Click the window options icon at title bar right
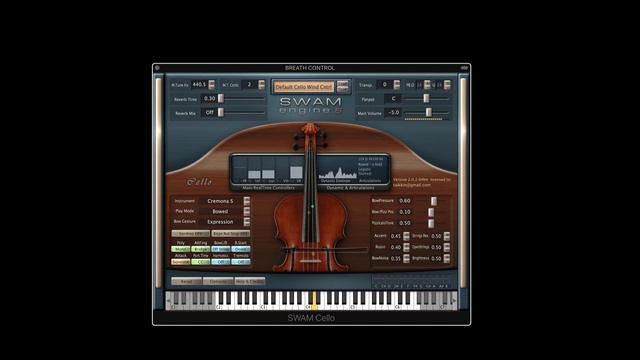 point(464,68)
